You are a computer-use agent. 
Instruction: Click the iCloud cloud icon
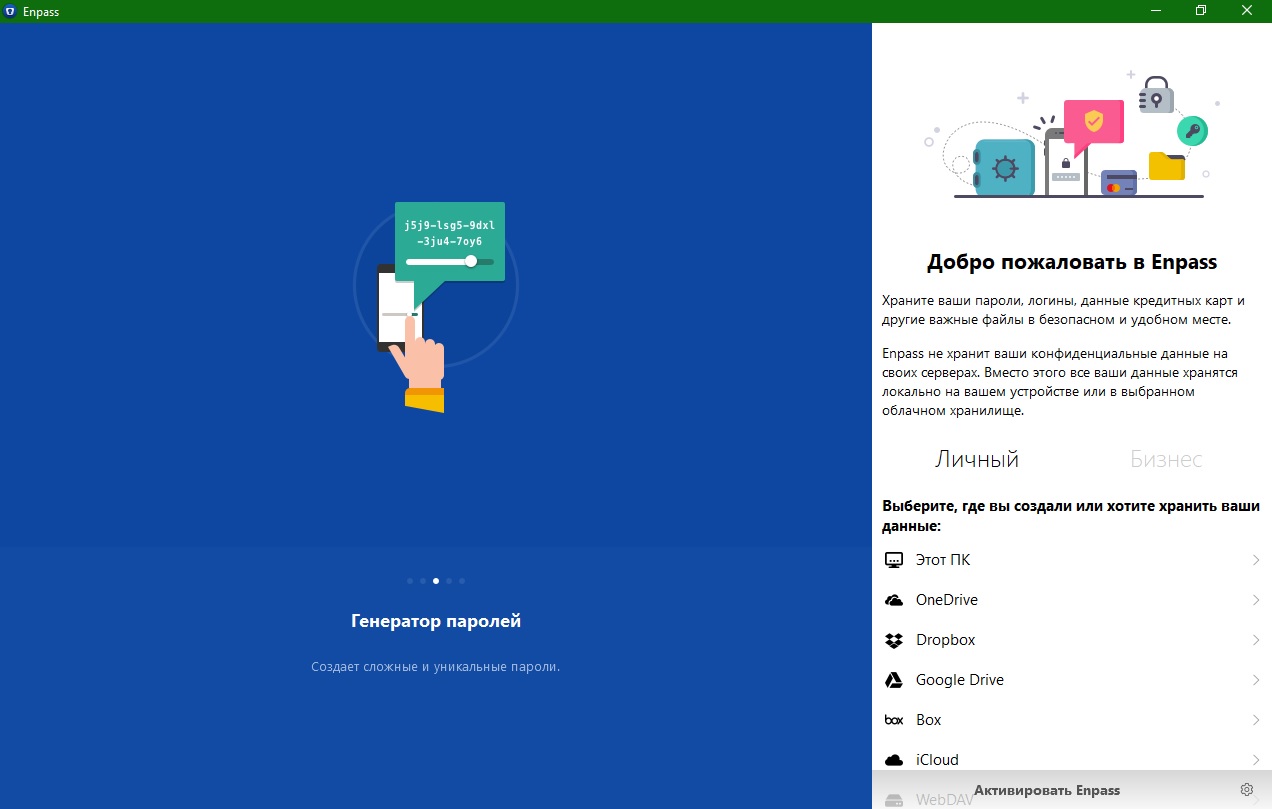894,760
